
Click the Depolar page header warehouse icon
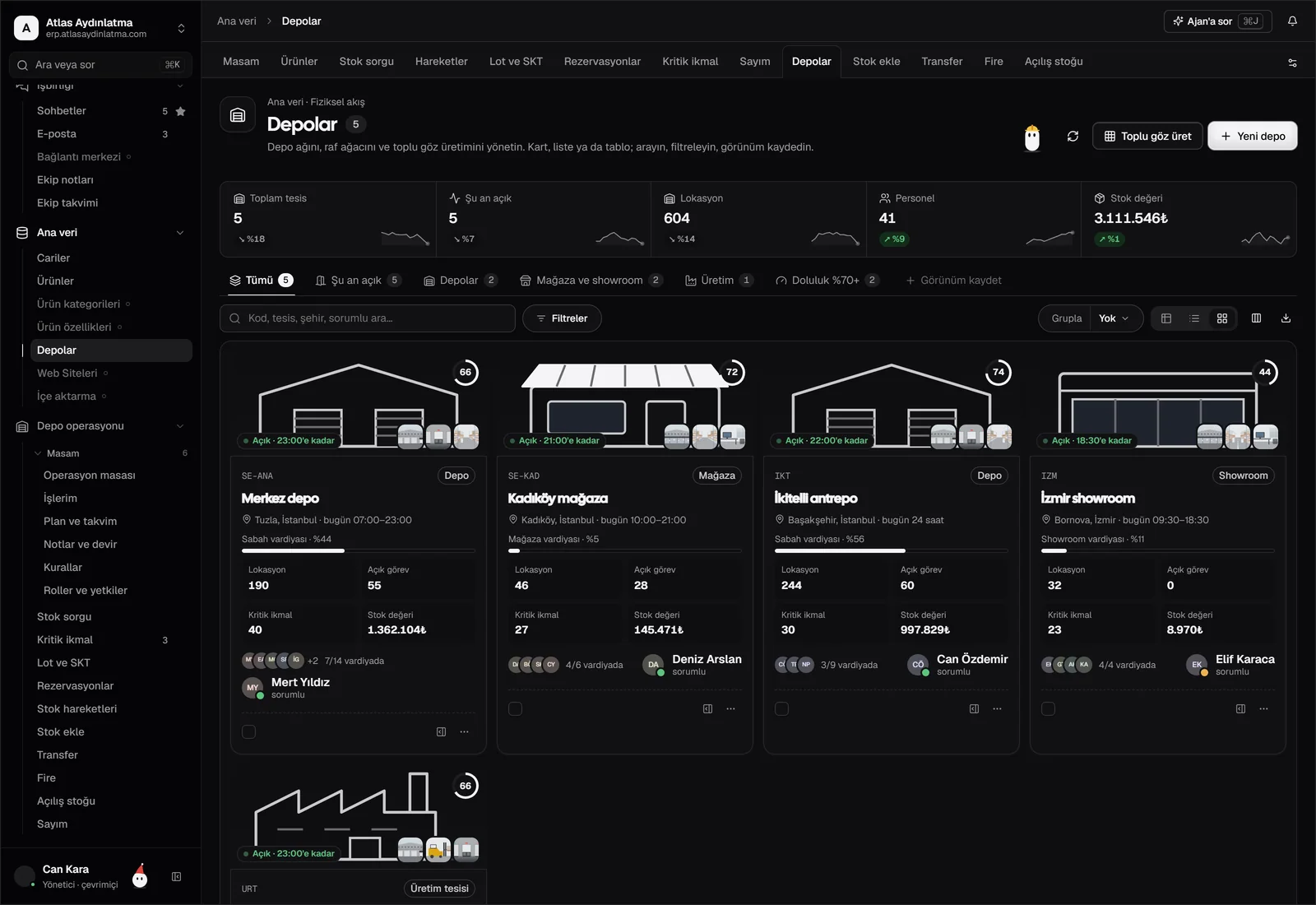click(238, 115)
